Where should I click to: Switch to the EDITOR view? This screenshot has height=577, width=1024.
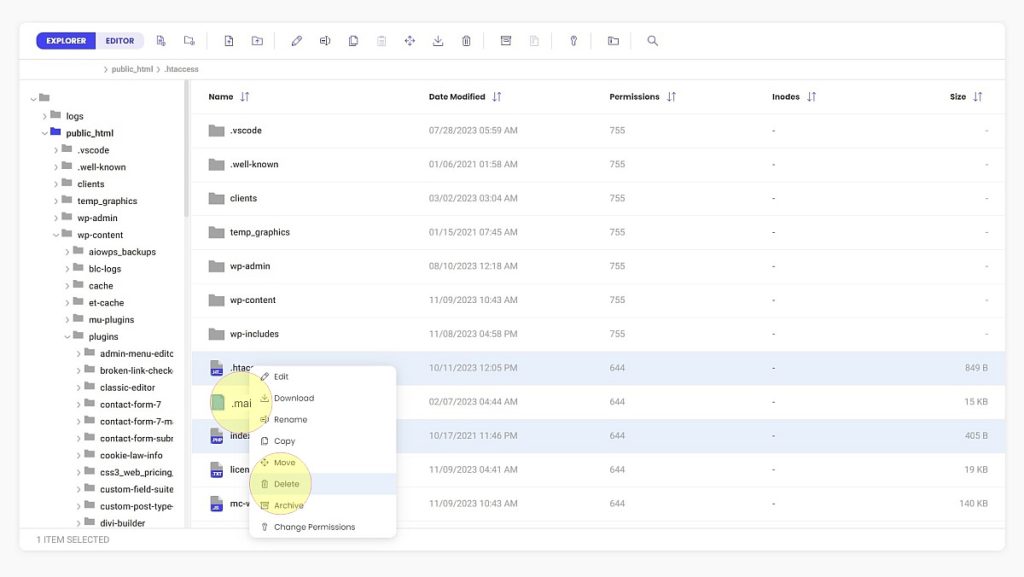click(x=120, y=40)
